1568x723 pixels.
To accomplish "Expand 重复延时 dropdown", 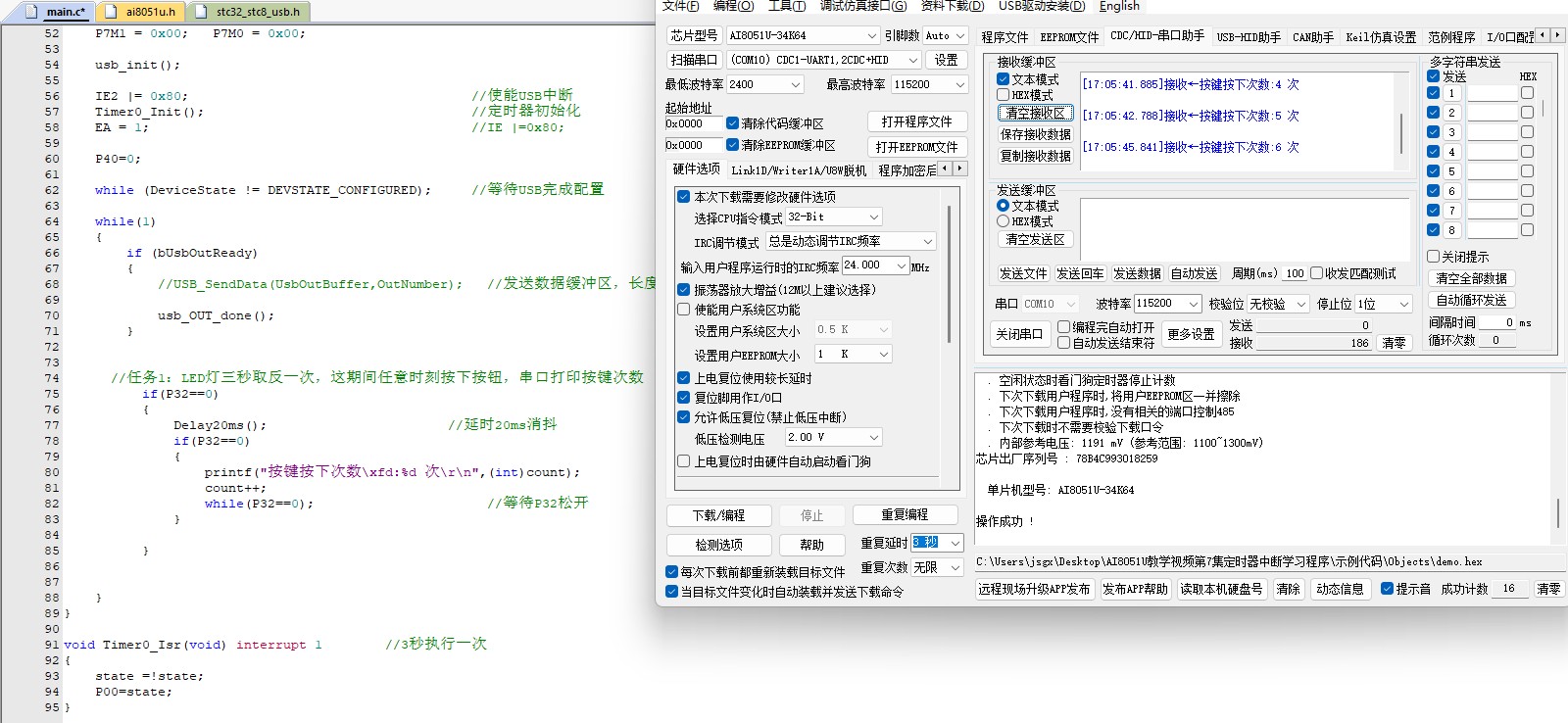I will (x=955, y=543).
